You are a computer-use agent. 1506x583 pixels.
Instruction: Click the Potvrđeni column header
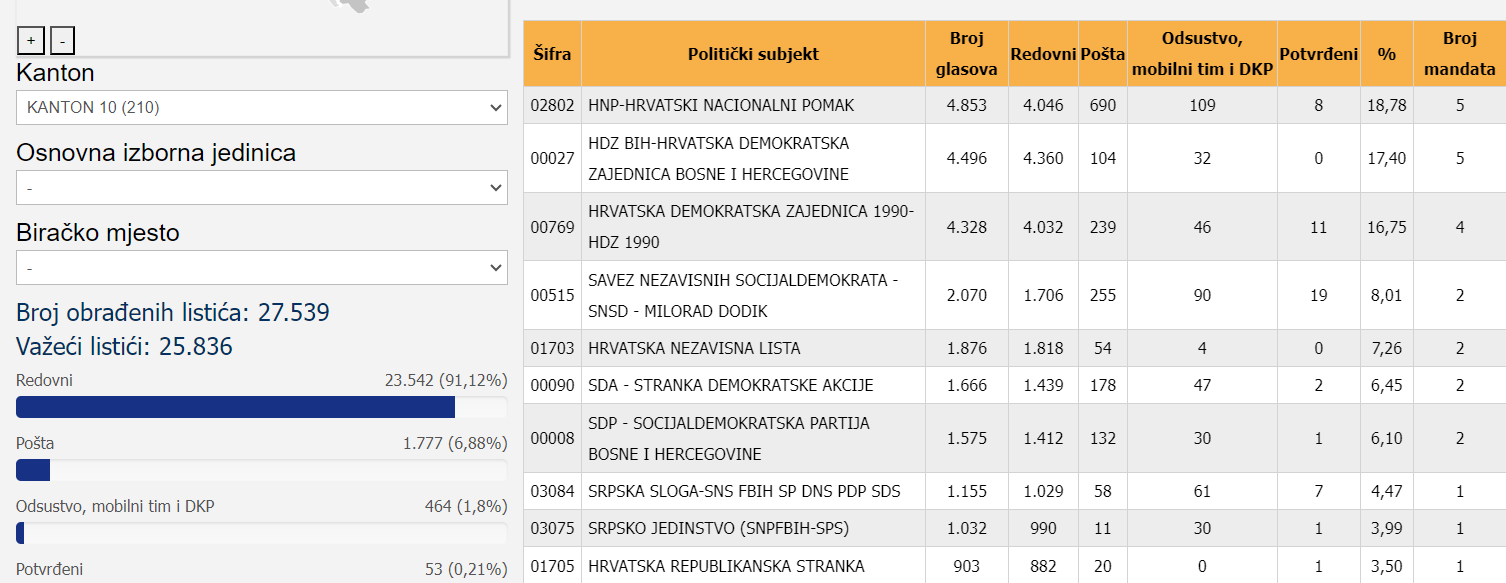pyautogui.click(x=1318, y=54)
